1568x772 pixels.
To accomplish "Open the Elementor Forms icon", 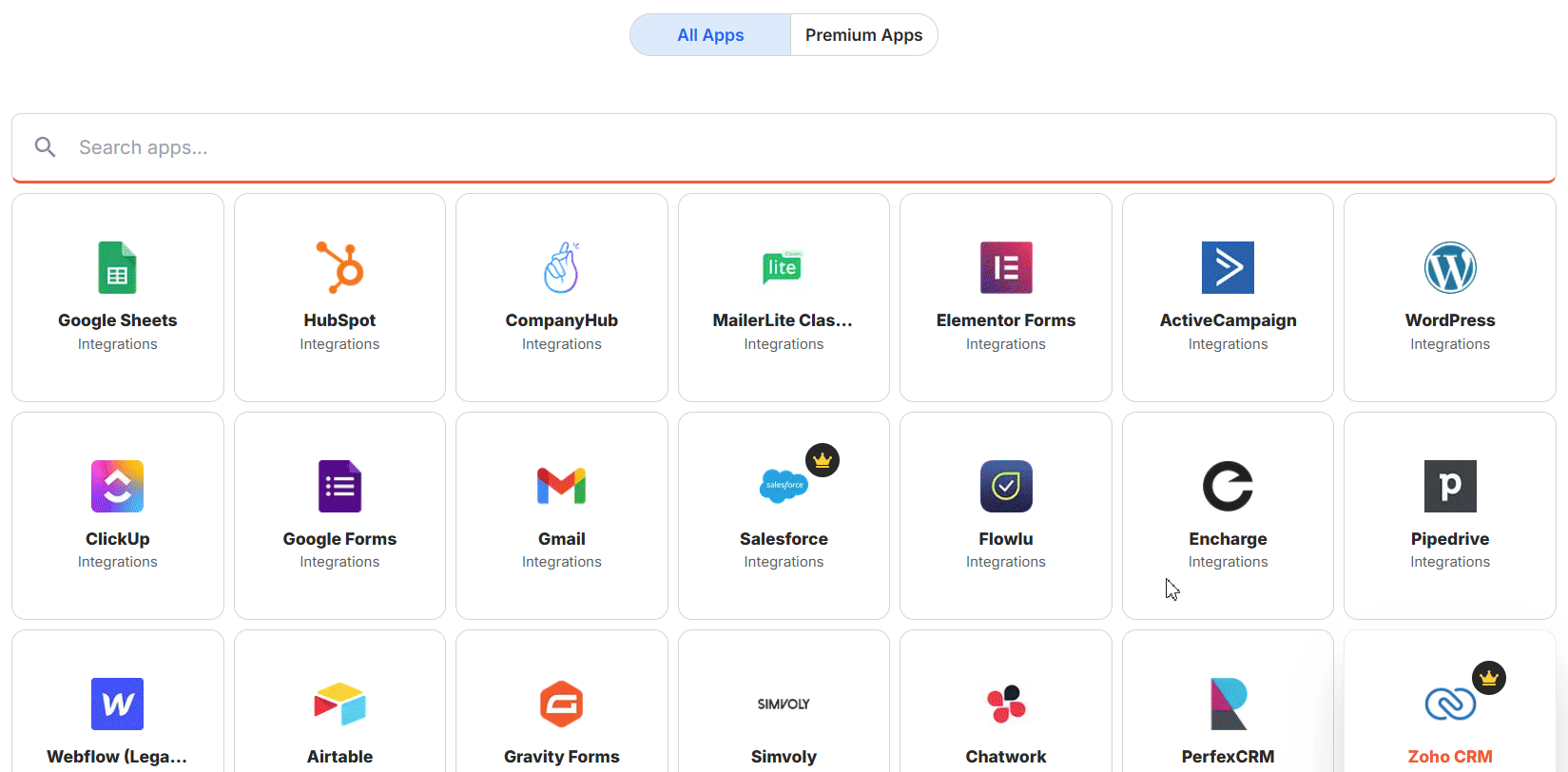I will [x=1005, y=268].
